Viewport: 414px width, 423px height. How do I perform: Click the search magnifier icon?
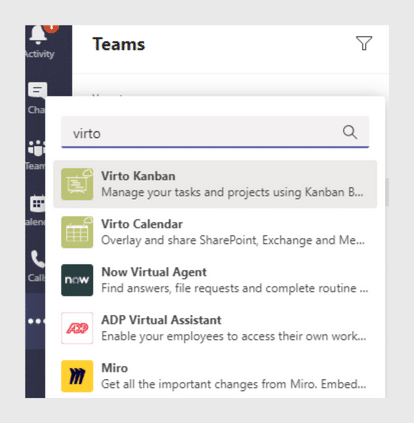(x=350, y=132)
